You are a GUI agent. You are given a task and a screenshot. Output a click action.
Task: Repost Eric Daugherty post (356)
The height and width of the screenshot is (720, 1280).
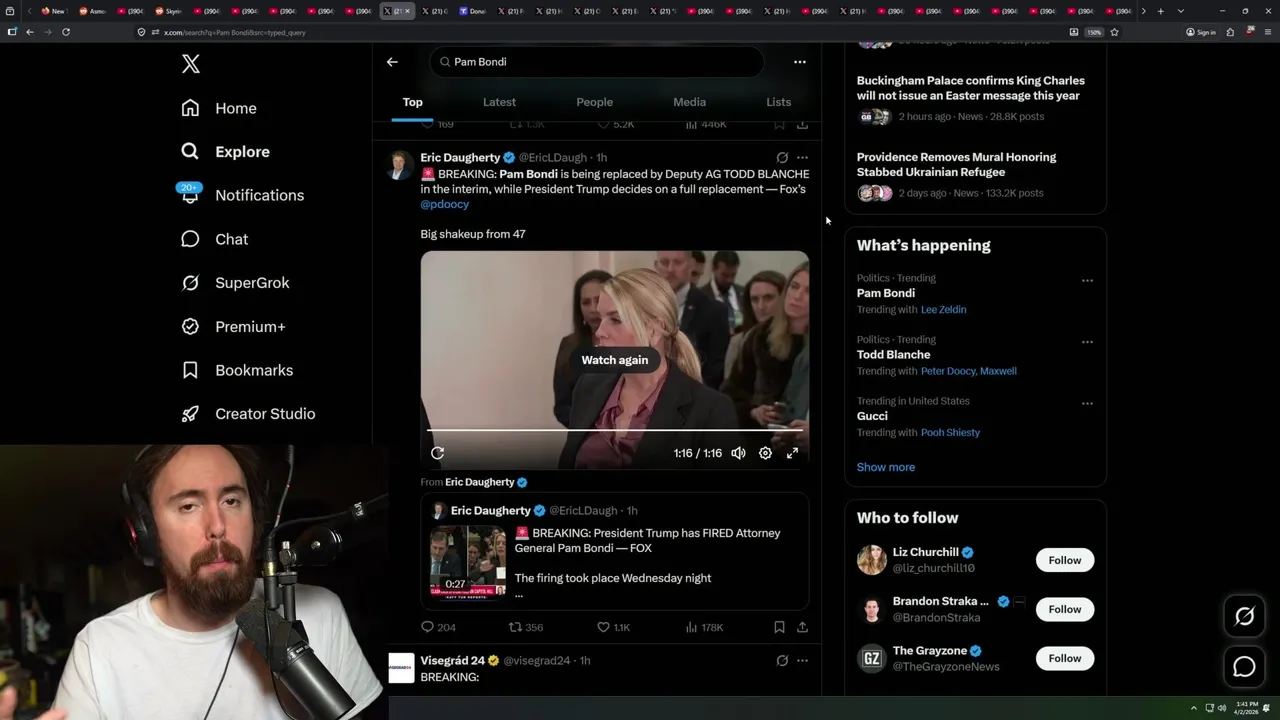pos(526,627)
